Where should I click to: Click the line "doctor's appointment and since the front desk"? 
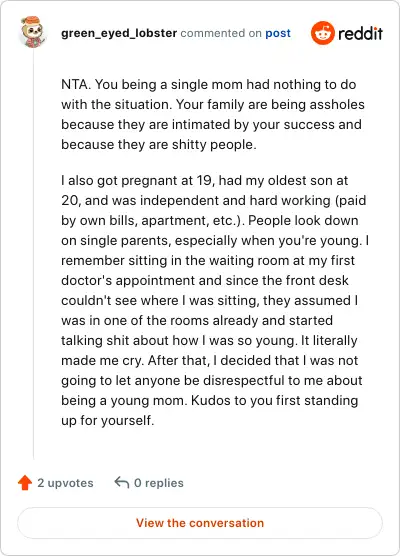pos(205,280)
